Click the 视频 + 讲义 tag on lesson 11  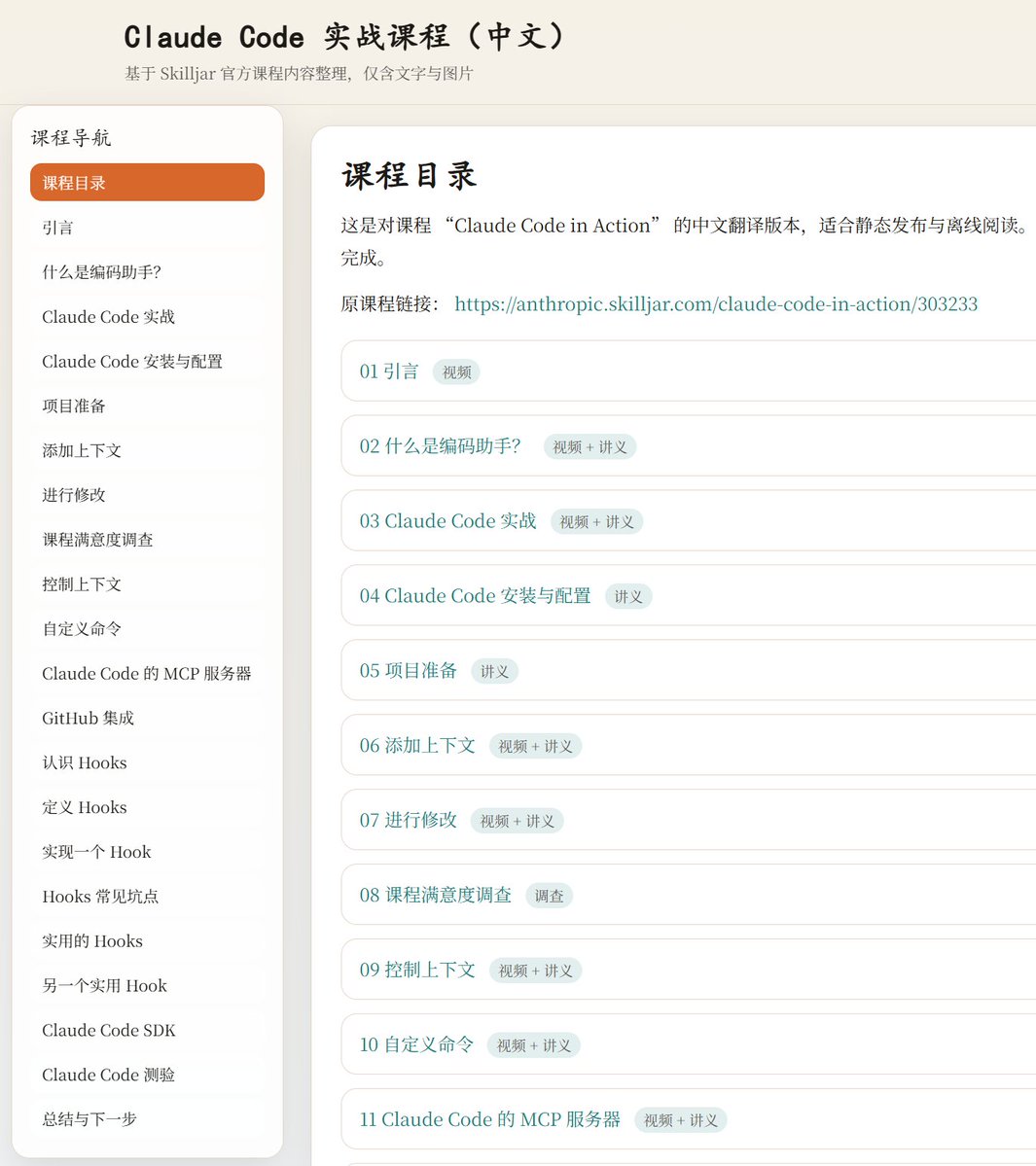coord(681,1120)
